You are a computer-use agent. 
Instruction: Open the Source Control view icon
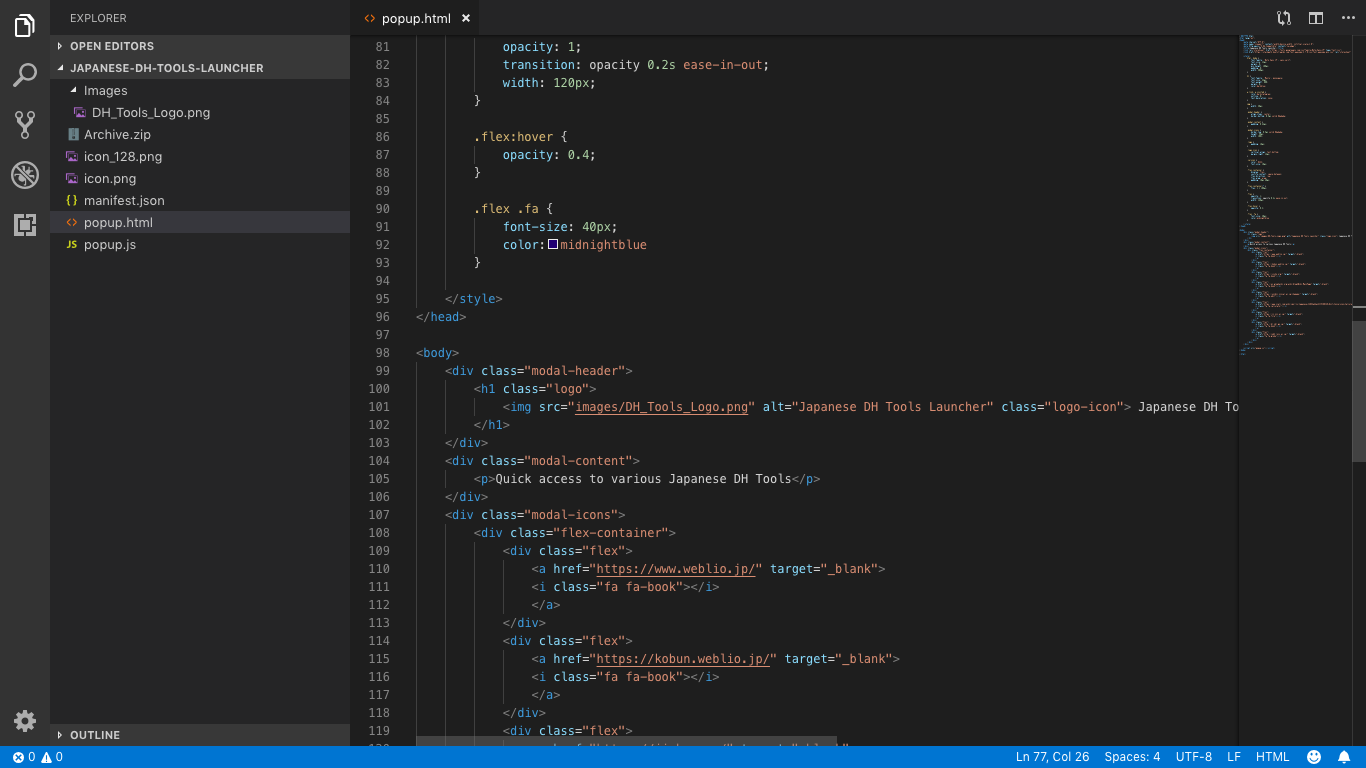(x=25, y=125)
